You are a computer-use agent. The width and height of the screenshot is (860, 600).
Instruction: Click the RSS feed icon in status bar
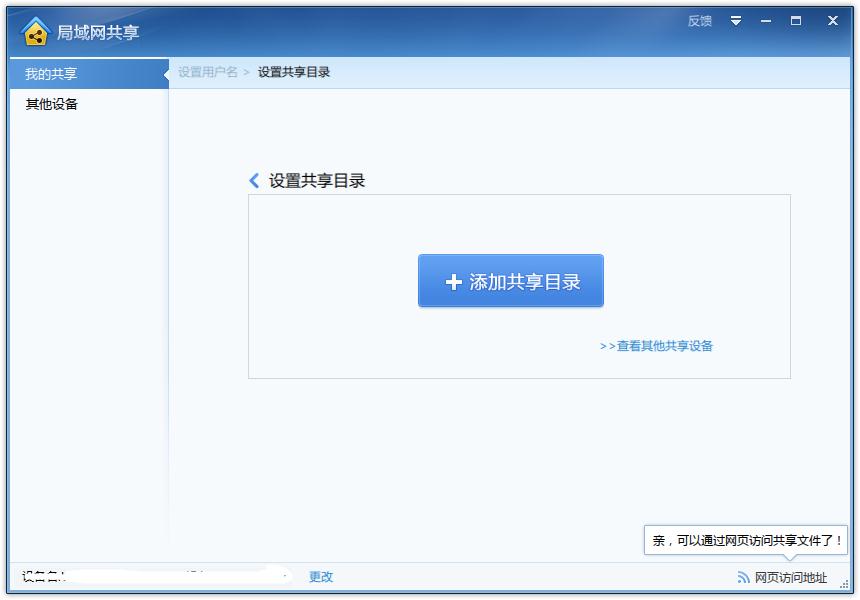743,578
